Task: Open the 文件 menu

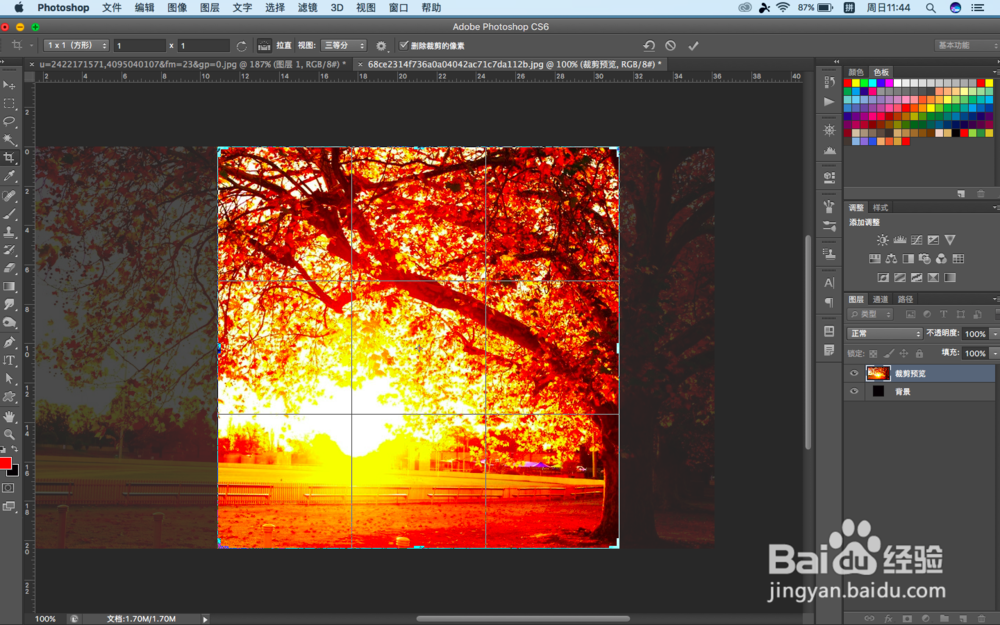Action: 112,8
